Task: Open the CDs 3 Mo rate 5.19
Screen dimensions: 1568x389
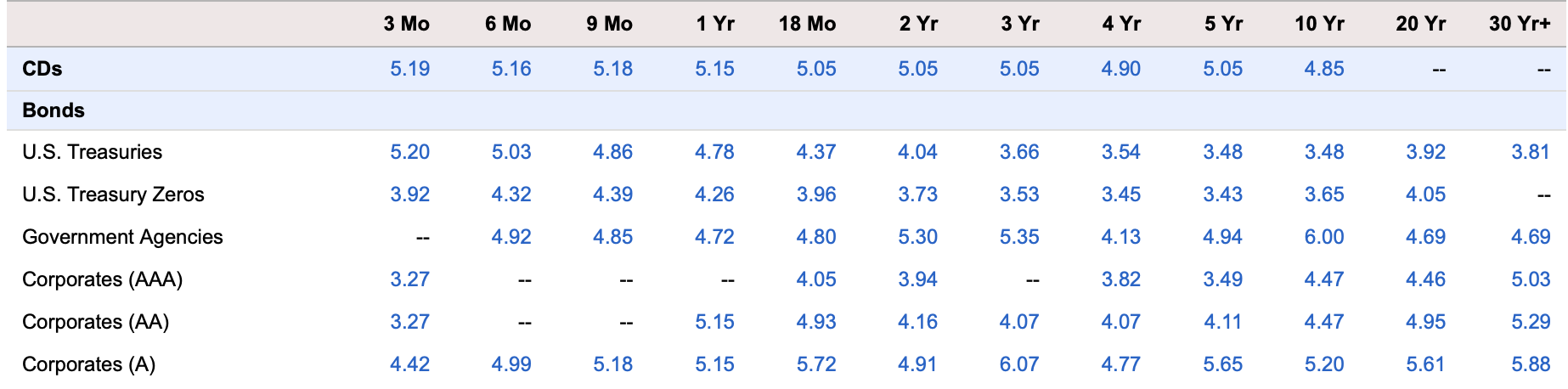Action: click(409, 69)
